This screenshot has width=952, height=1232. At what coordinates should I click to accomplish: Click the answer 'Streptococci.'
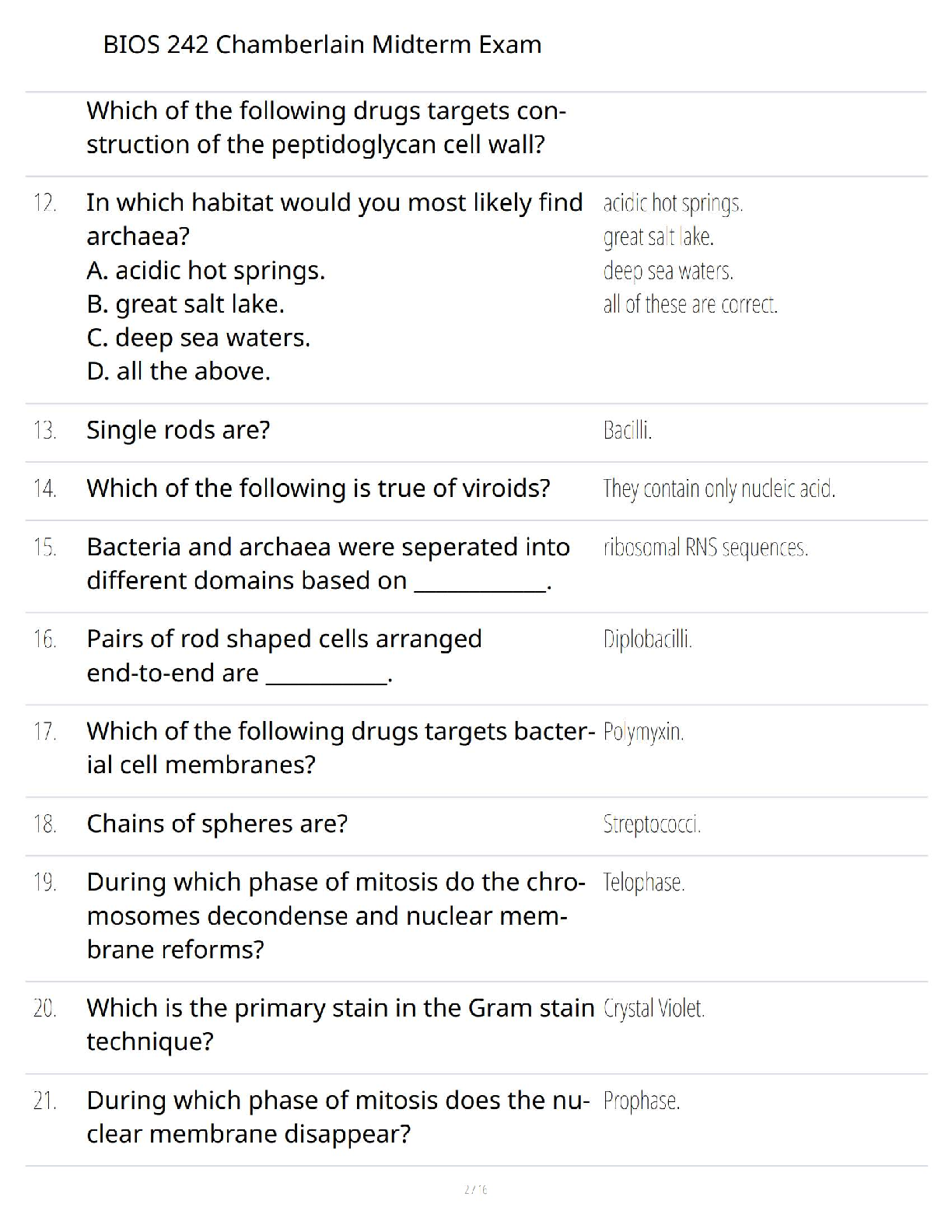[652, 824]
